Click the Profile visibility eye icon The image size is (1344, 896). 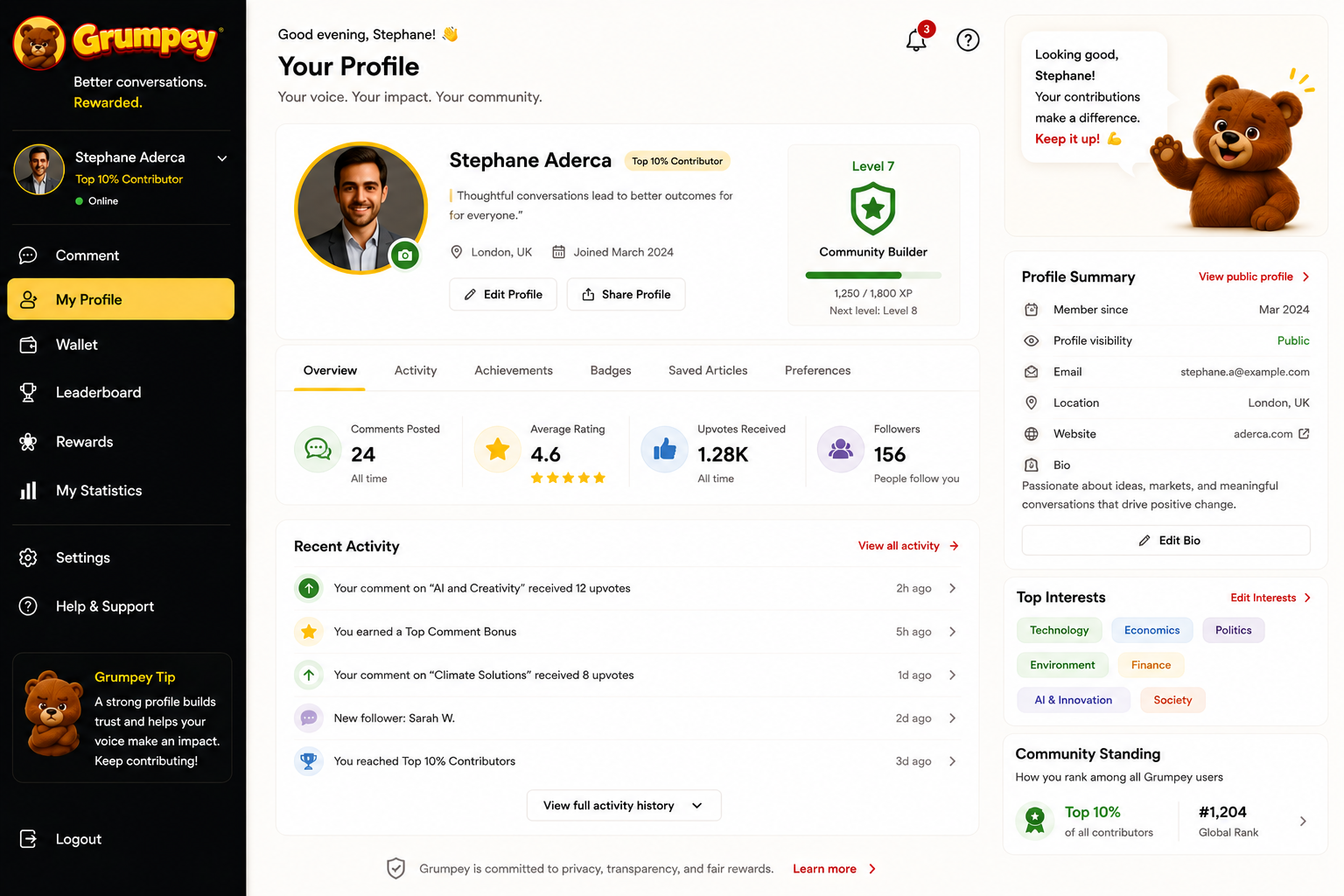pyautogui.click(x=1032, y=340)
